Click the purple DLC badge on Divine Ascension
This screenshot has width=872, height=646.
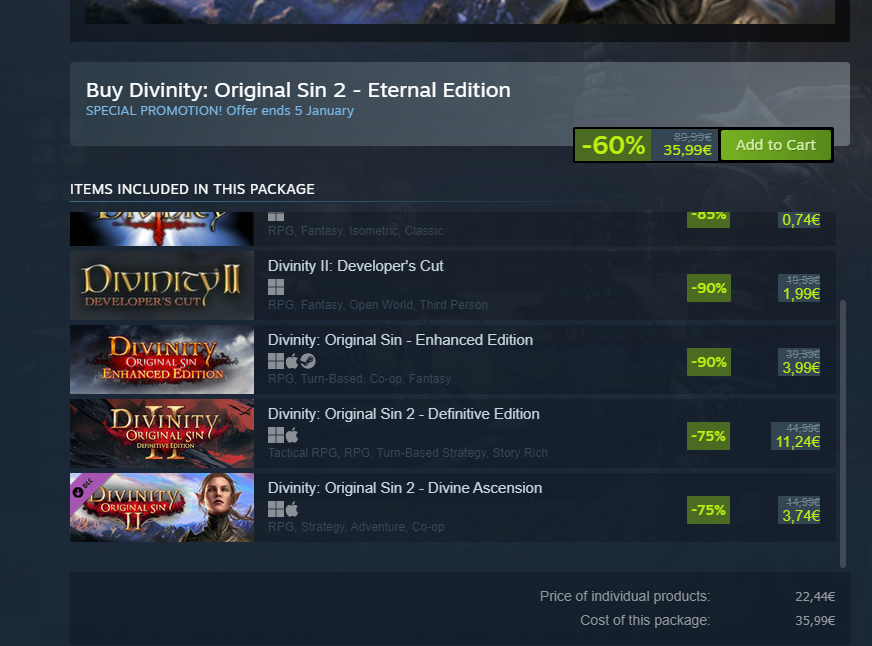[83, 487]
